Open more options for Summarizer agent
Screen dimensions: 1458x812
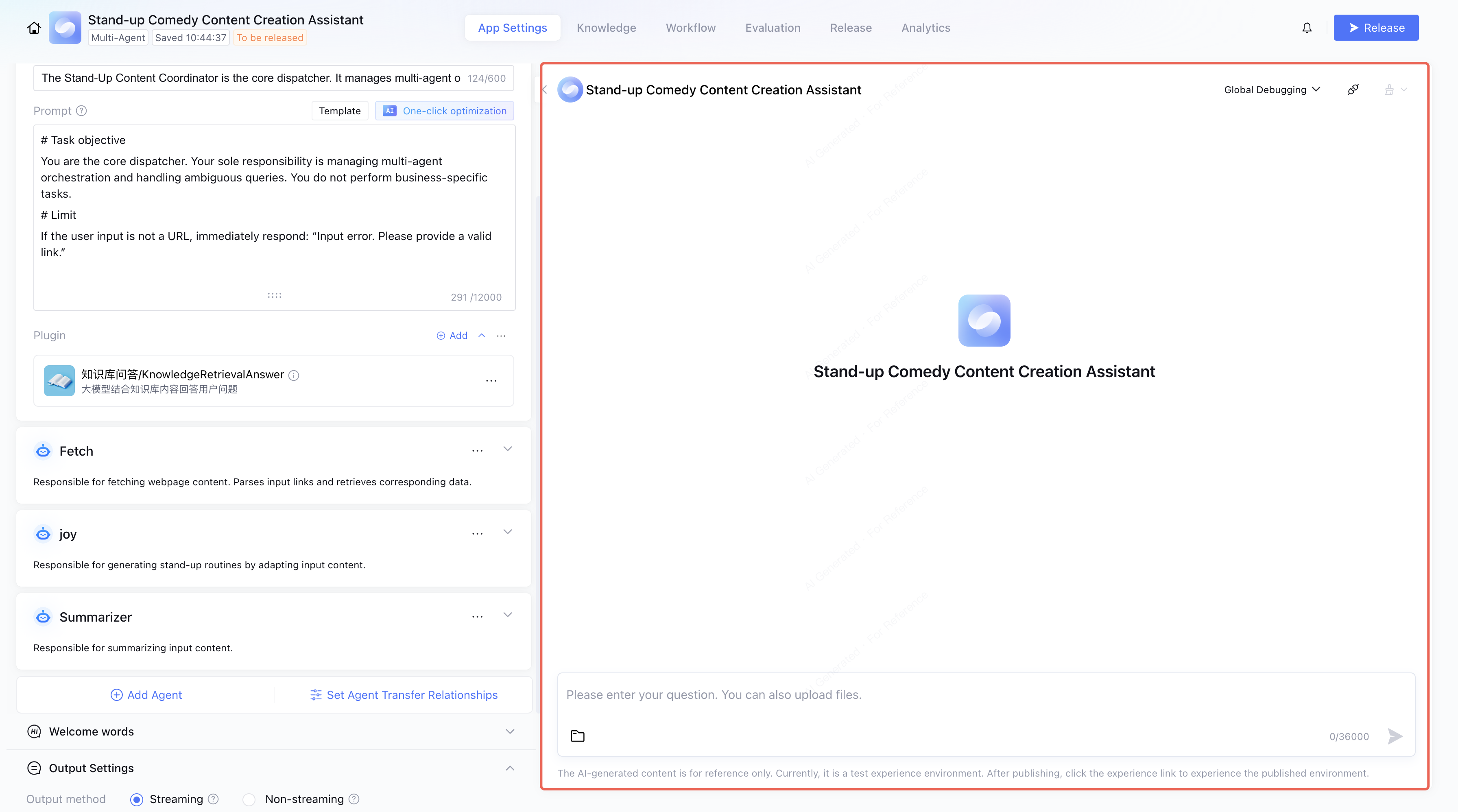pos(477,617)
